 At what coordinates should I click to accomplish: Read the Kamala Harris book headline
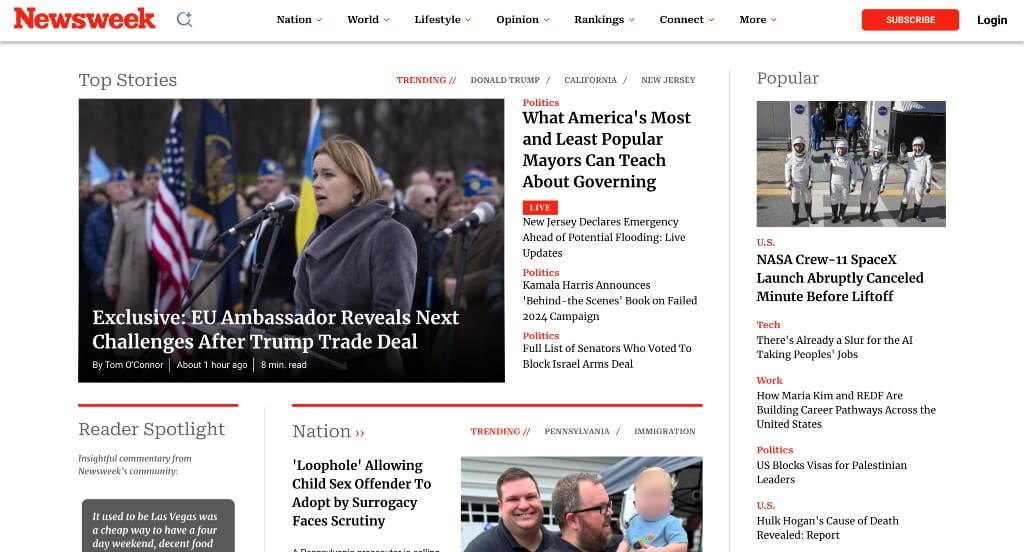tap(609, 300)
